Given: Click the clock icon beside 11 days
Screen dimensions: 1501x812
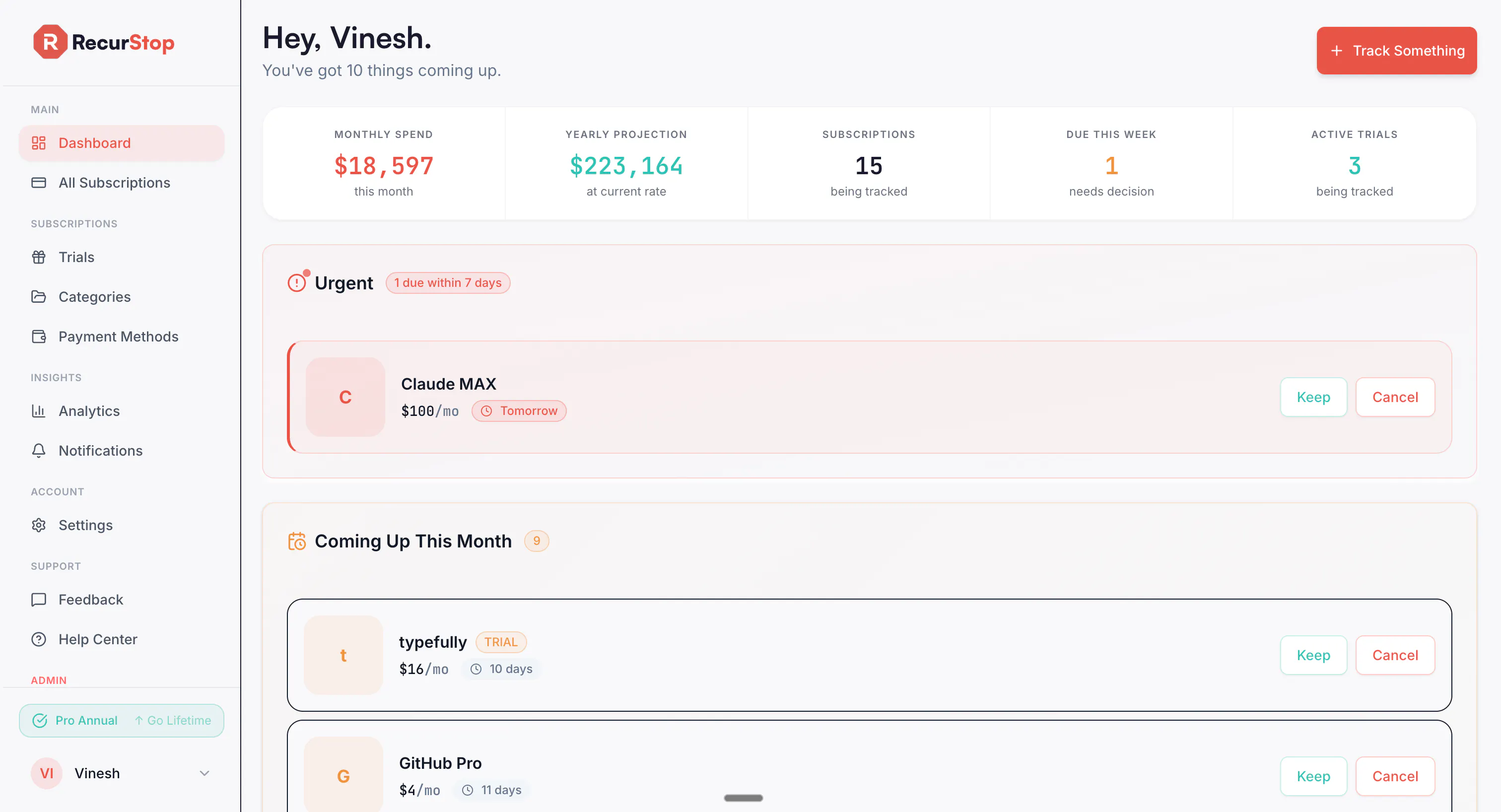Looking at the screenshot, I should tap(467, 790).
